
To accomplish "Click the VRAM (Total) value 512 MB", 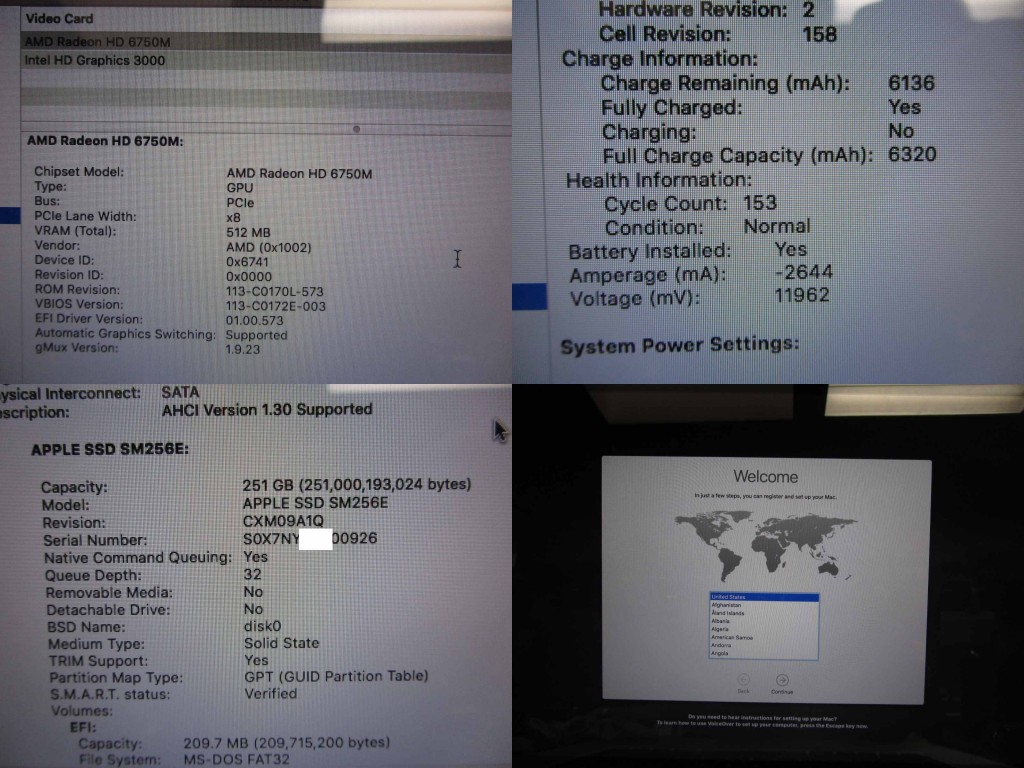I will click(x=248, y=232).
